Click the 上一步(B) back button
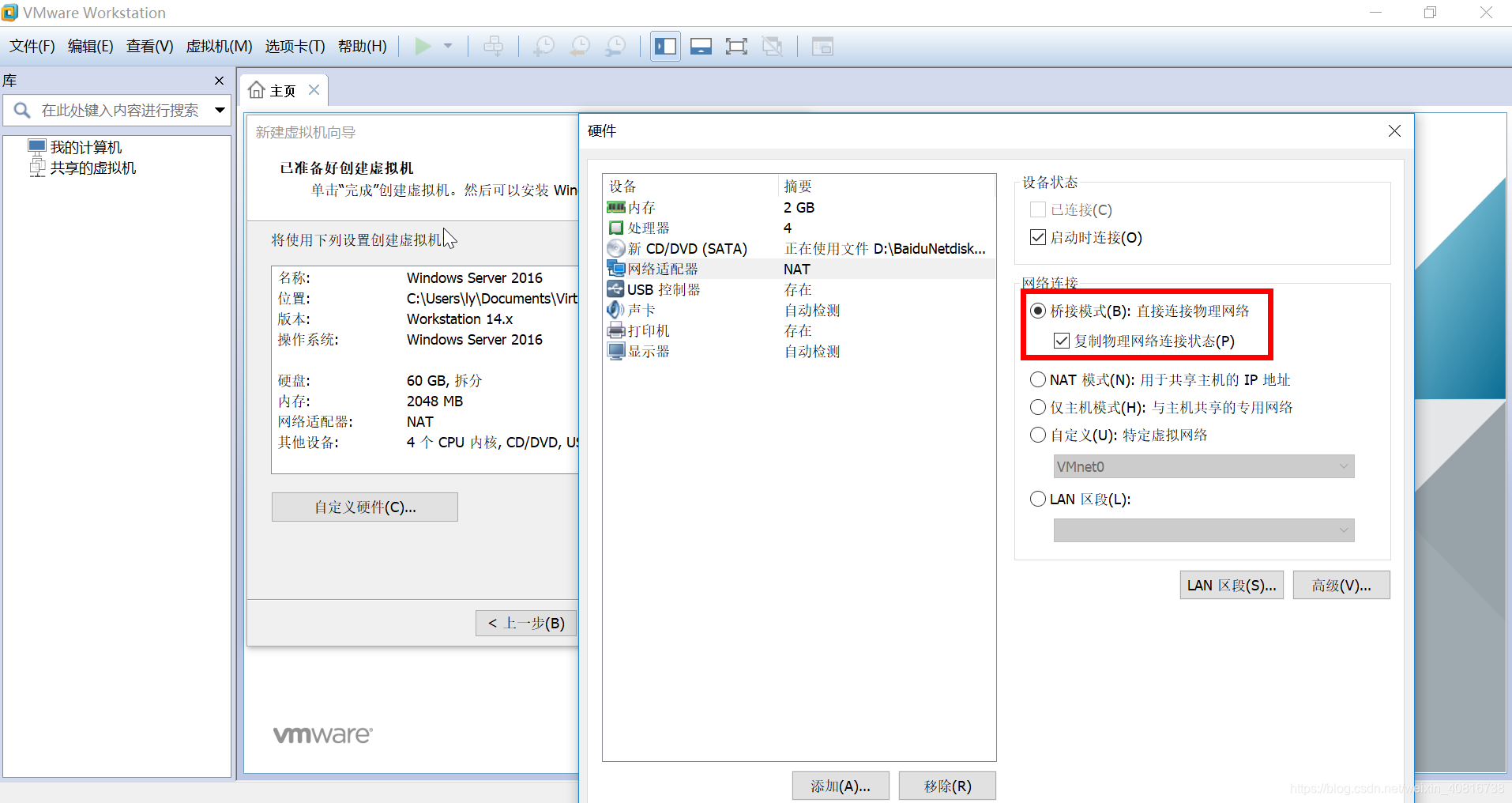 click(x=526, y=623)
